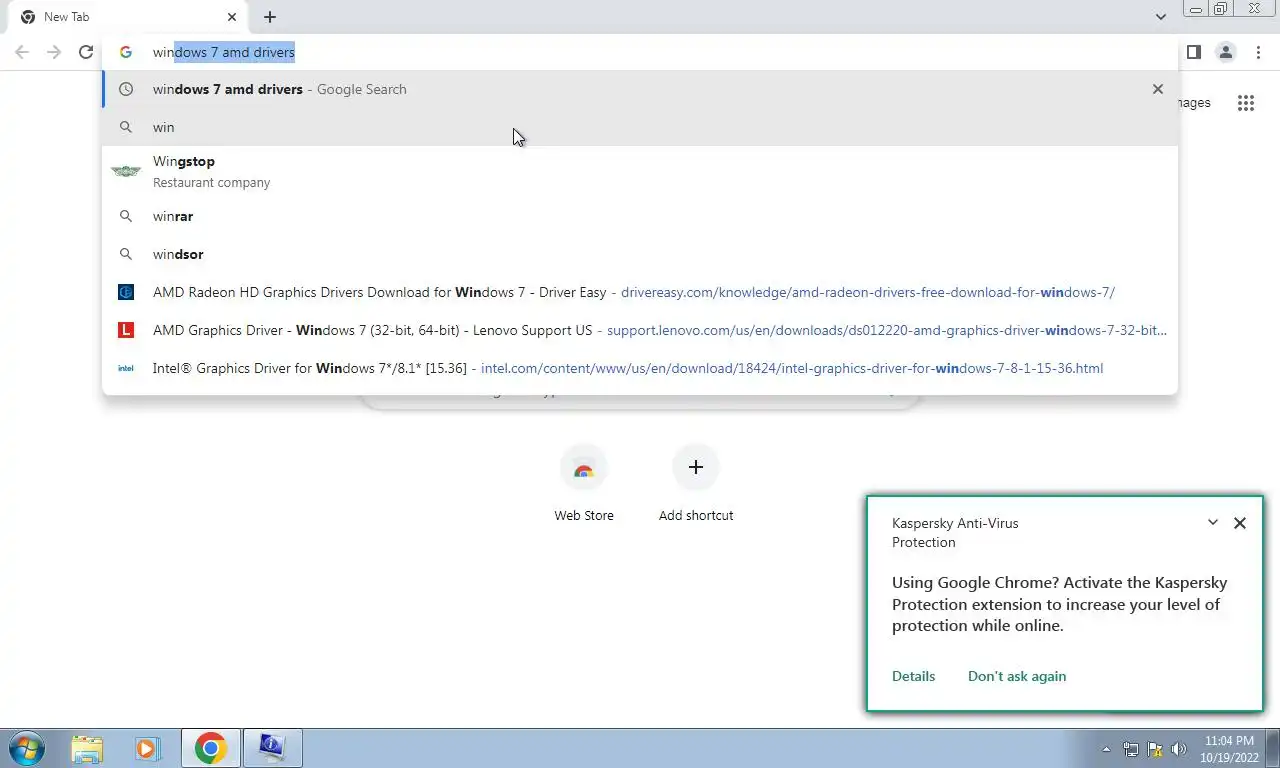Open the monitor app button in taskbar
The image size is (1280, 768).
click(x=272, y=748)
